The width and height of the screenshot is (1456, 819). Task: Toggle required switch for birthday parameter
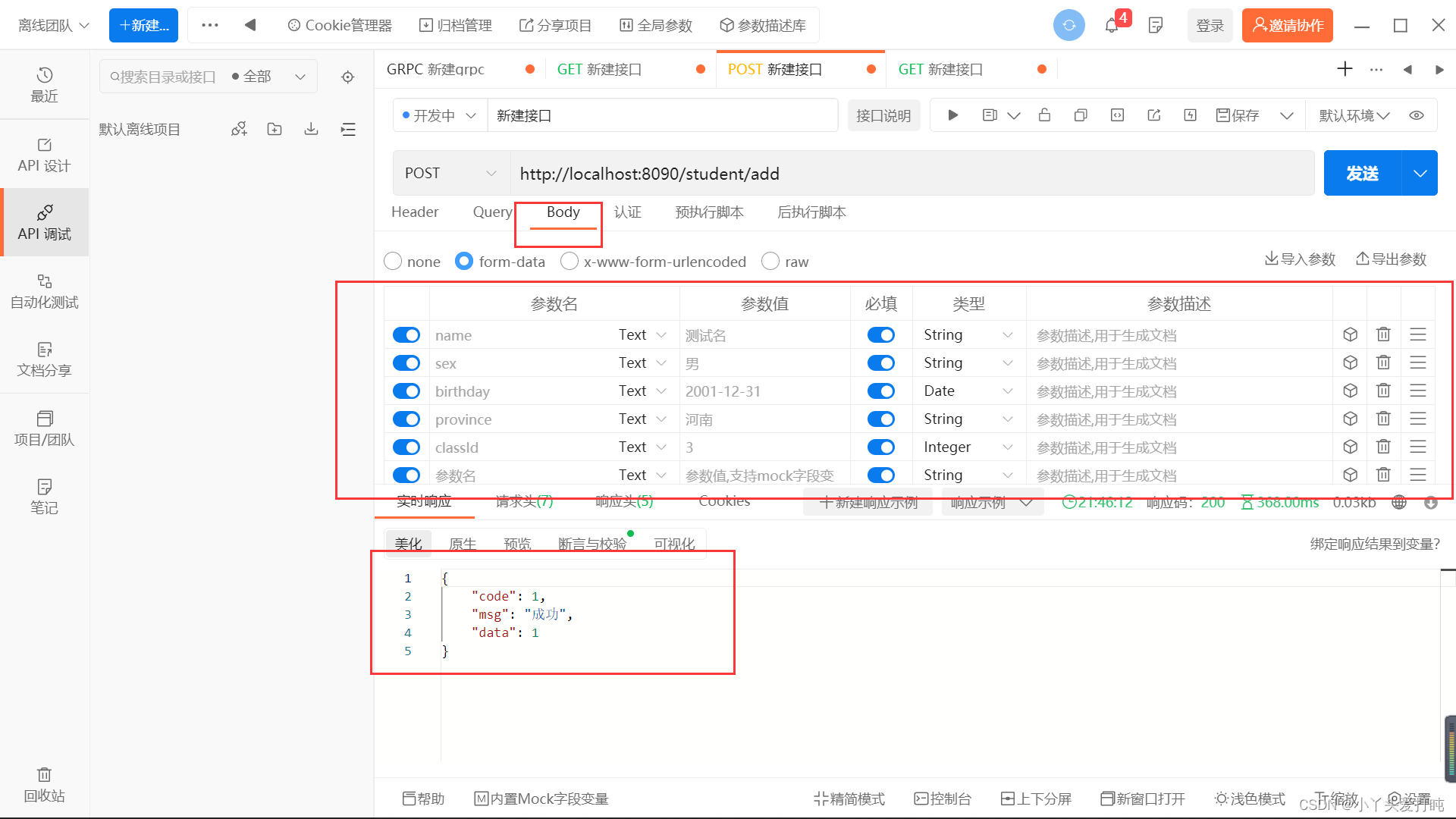click(x=881, y=391)
